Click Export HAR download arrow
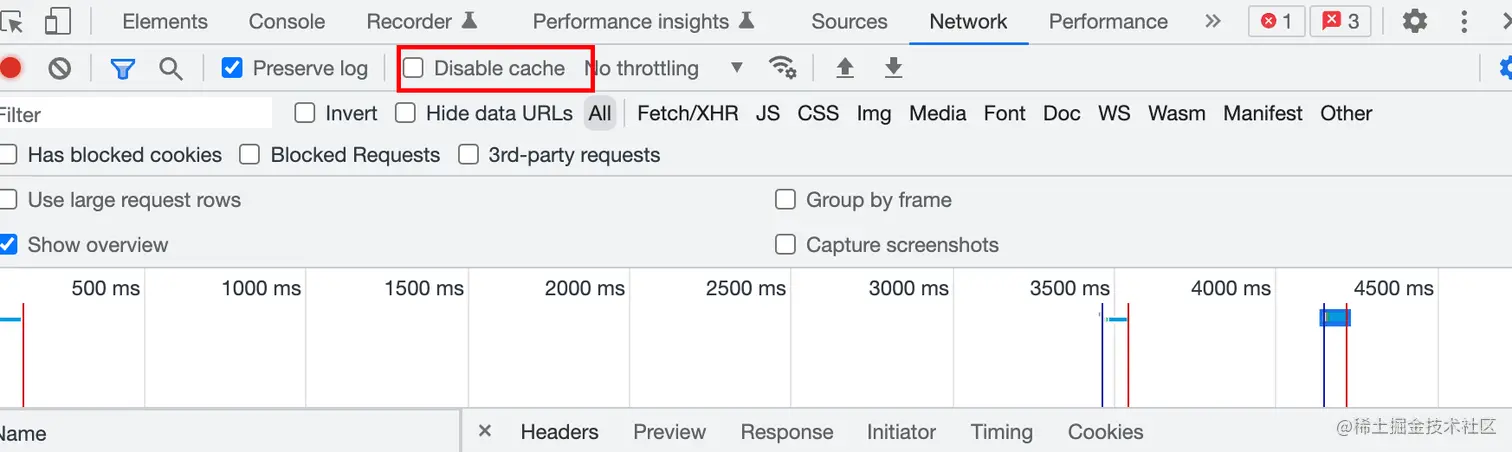 894,68
